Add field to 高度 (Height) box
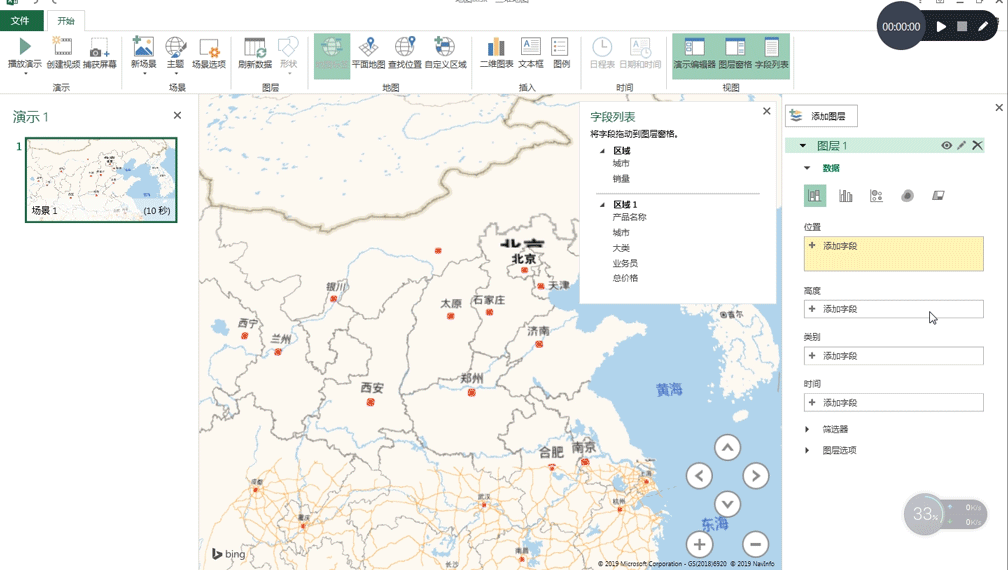Viewport: 1008px width, 570px height. [894, 309]
